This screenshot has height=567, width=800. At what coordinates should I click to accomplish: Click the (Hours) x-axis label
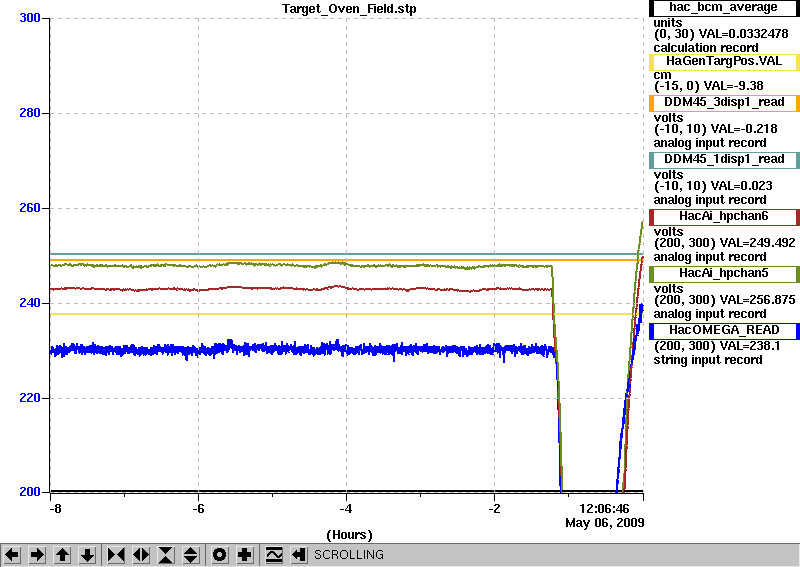(x=349, y=535)
